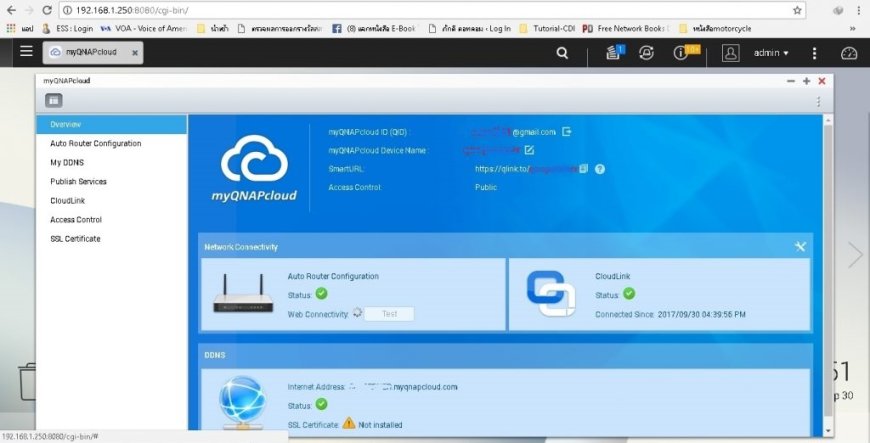This screenshot has height=443, width=870.
Task: Open the Free Network Books bookmark
Action: [627, 28]
